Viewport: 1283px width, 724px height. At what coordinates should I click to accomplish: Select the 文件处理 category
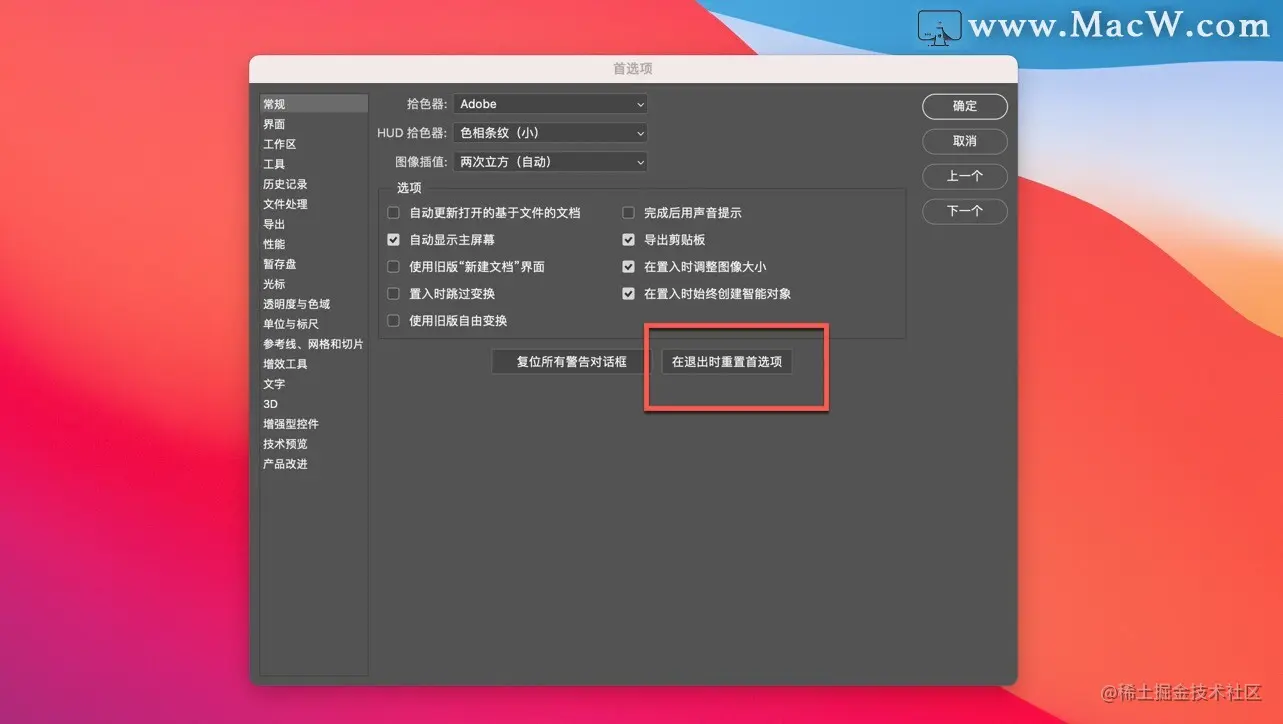click(314, 204)
